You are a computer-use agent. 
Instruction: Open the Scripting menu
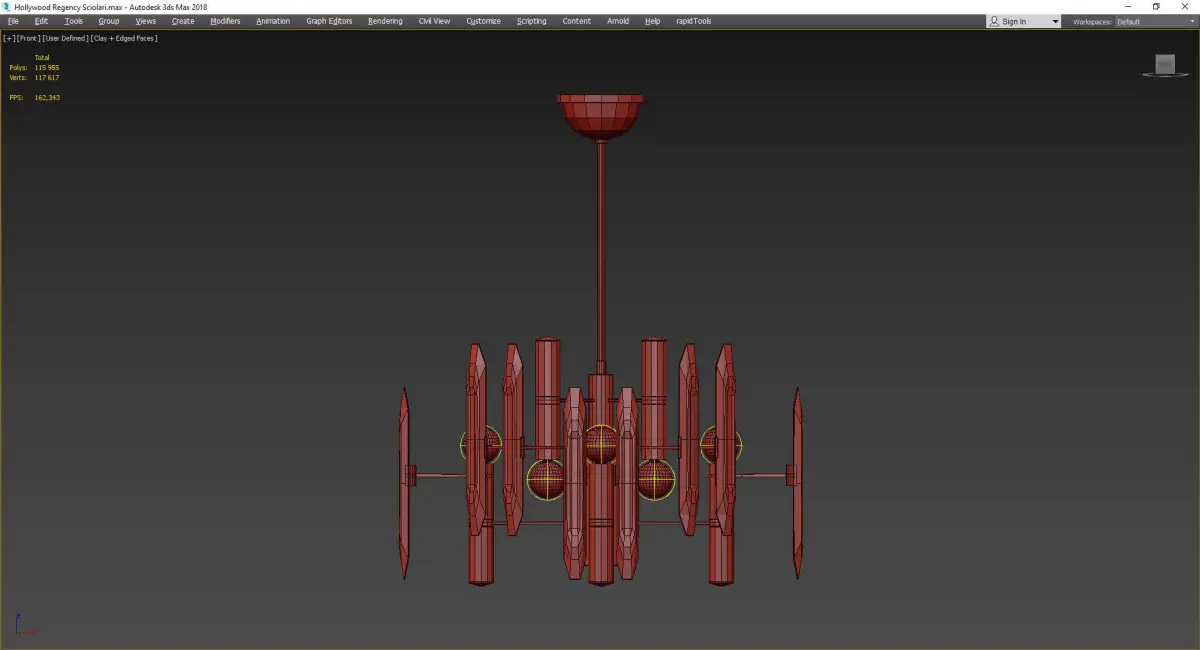click(532, 21)
